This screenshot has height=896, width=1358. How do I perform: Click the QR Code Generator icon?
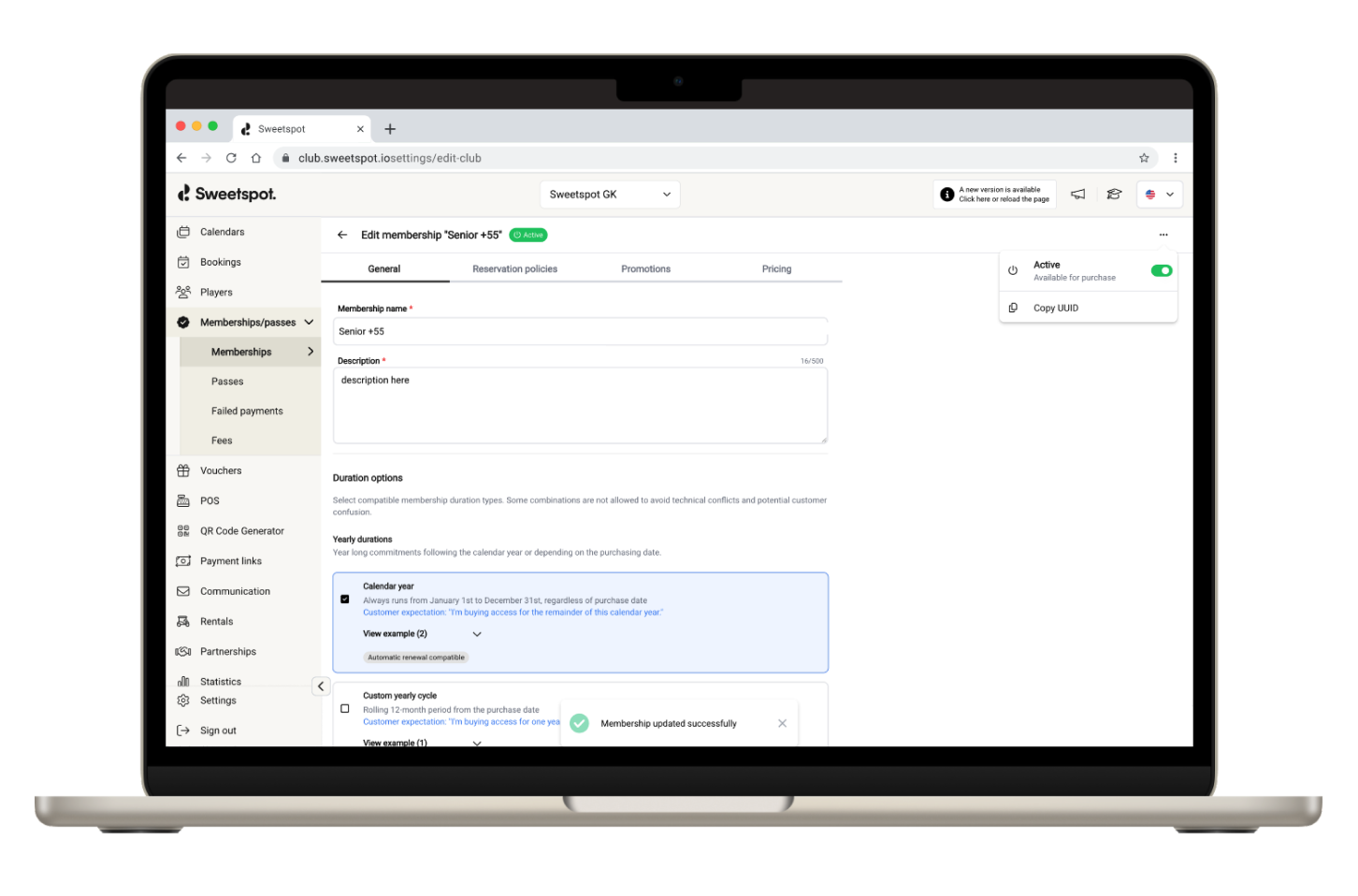(183, 530)
